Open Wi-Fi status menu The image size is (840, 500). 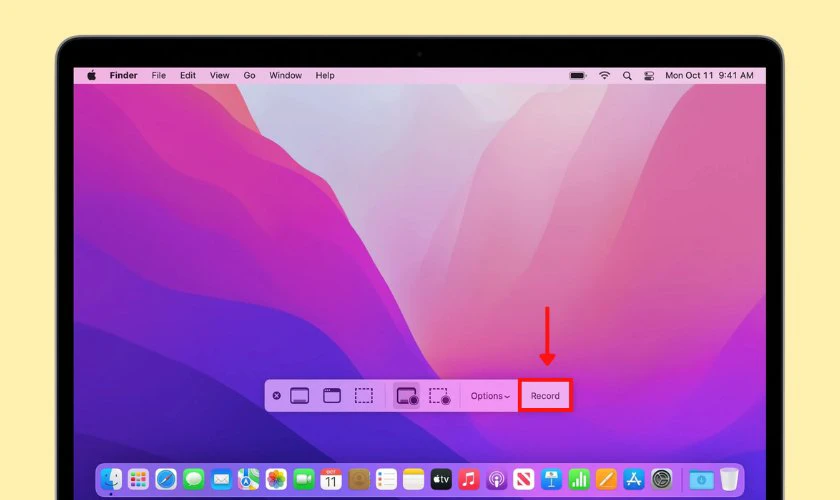604,75
